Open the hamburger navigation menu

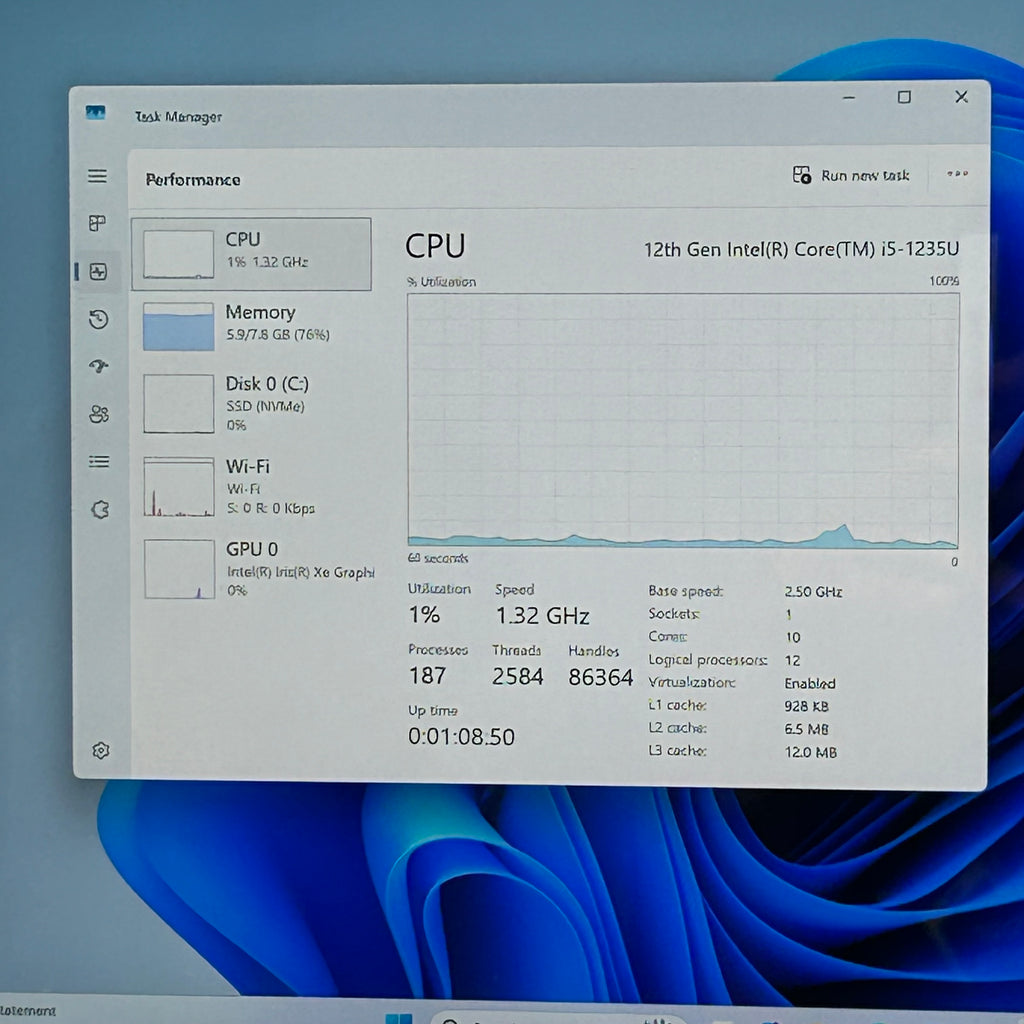point(97,176)
